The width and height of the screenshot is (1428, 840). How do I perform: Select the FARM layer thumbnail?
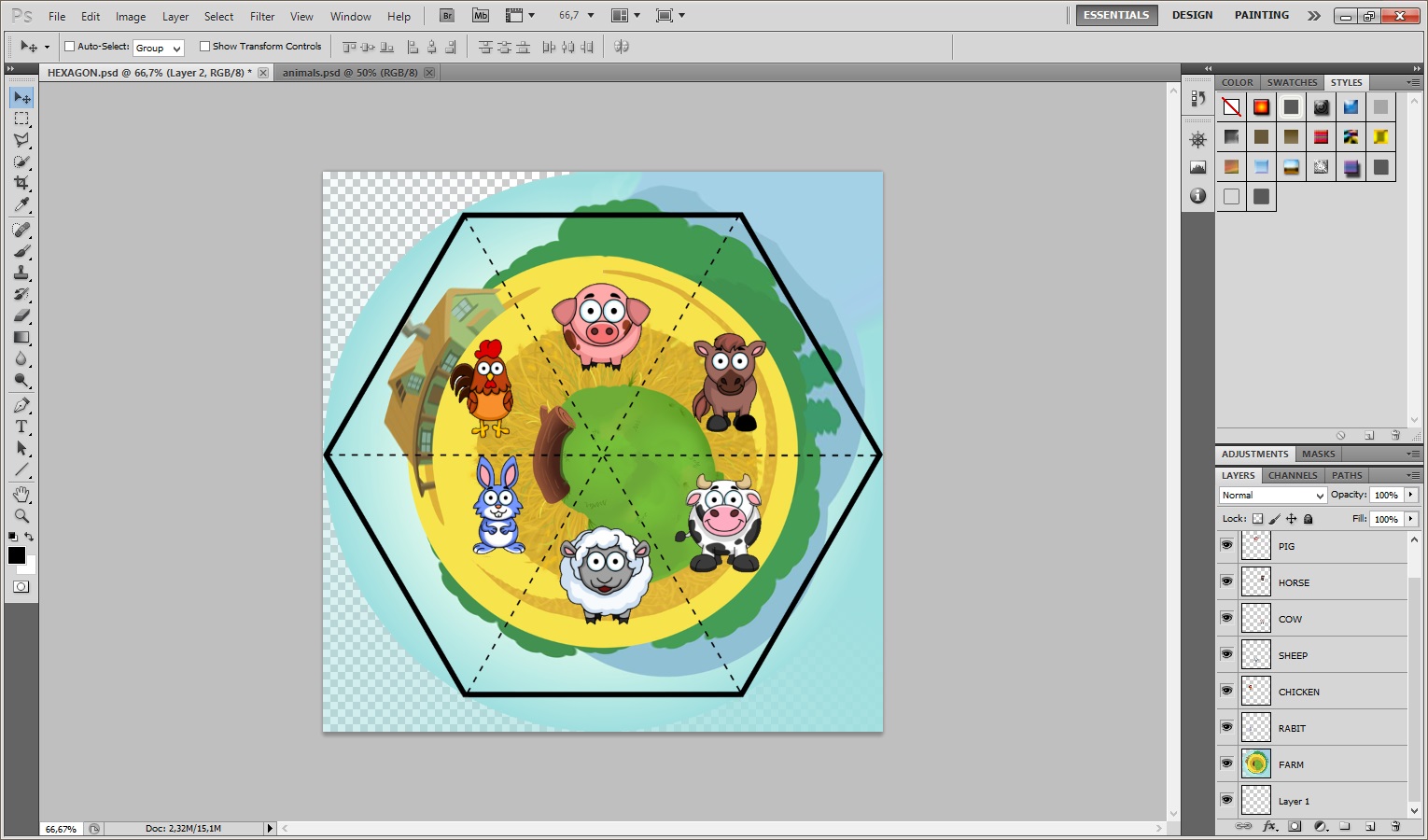pyautogui.click(x=1256, y=763)
